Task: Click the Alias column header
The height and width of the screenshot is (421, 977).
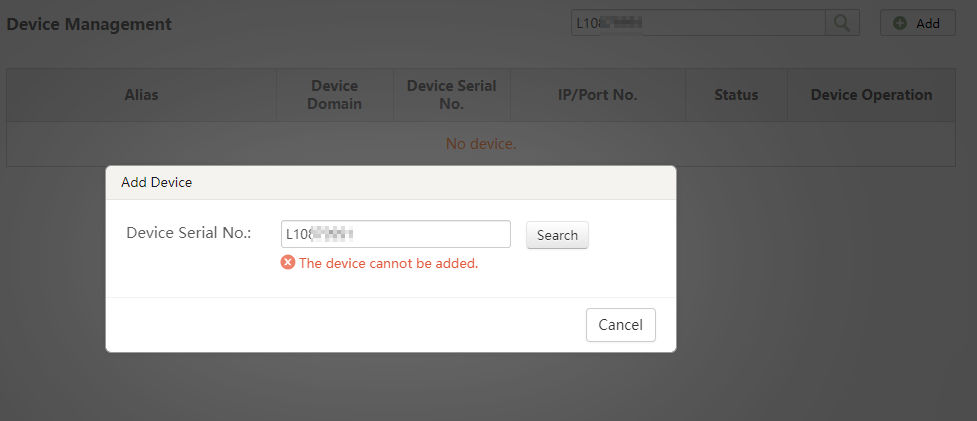Action: pos(141,95)
